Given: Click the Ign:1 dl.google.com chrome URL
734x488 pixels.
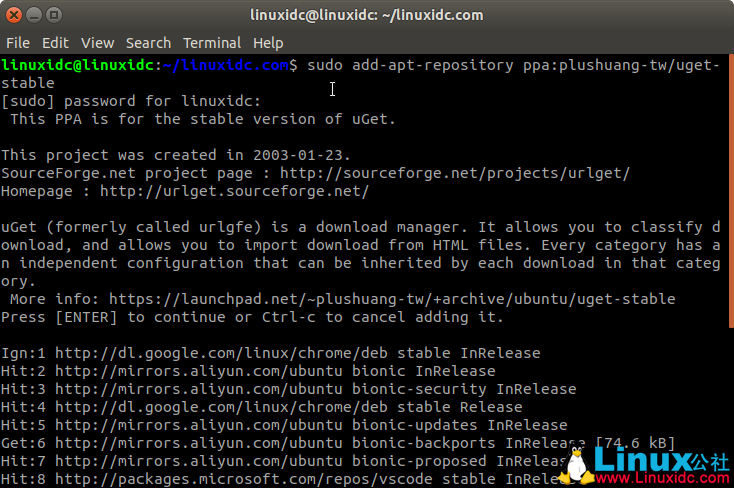Looking at the screenshot, I should [221, 353].
